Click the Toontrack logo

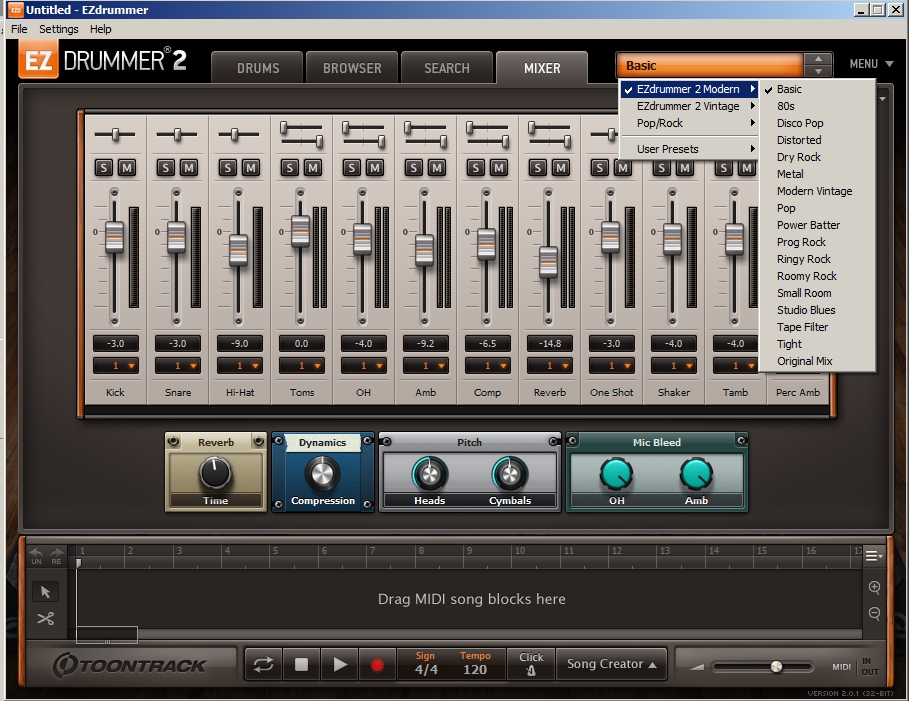click(x=129, y=665)
